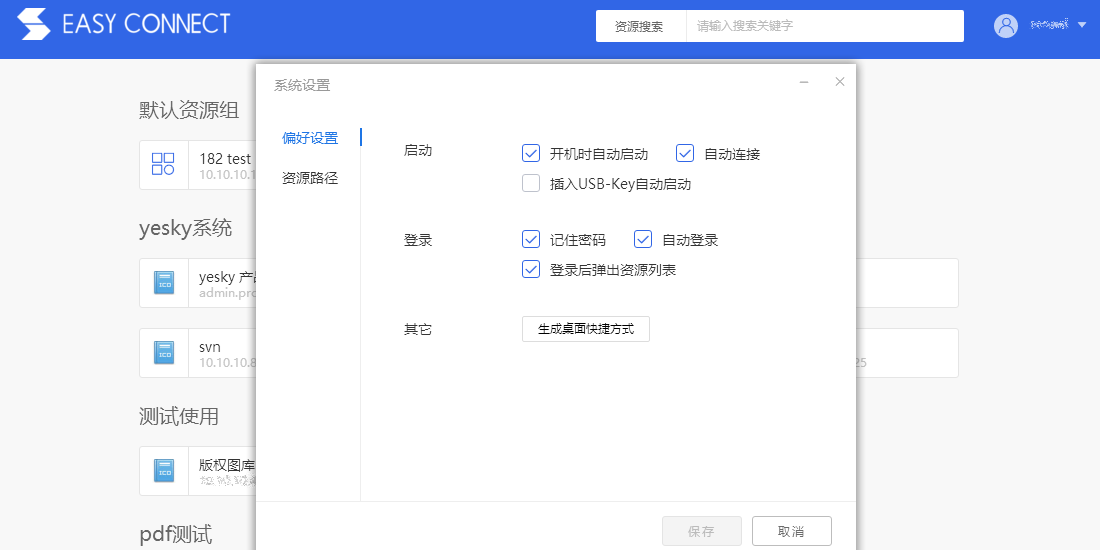Screen dimensions: 1100x550
Task: Uncheck 登录后弹出资源列表 option
Action: point(531,270)
